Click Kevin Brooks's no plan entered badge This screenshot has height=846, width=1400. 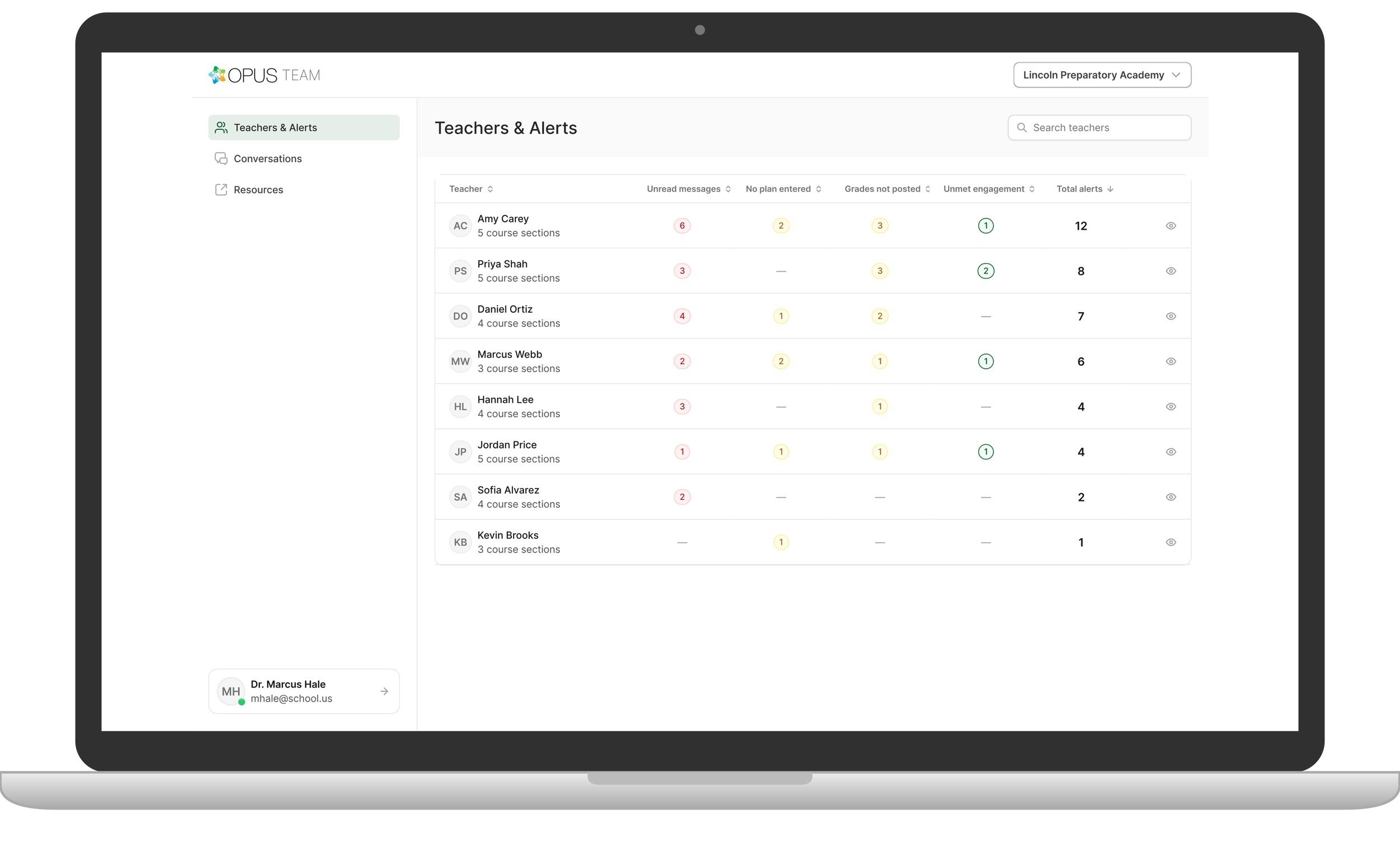click(x=781, y=542)
